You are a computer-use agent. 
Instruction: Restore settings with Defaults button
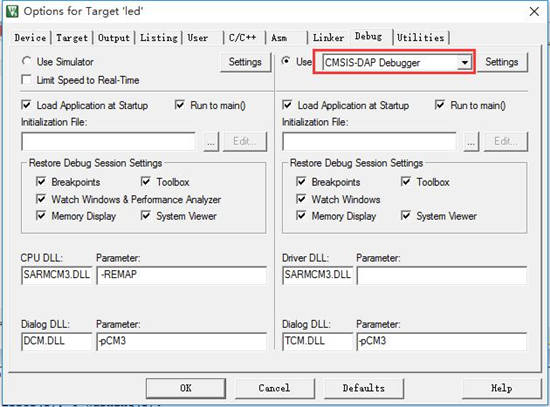[x=364, y=388]
